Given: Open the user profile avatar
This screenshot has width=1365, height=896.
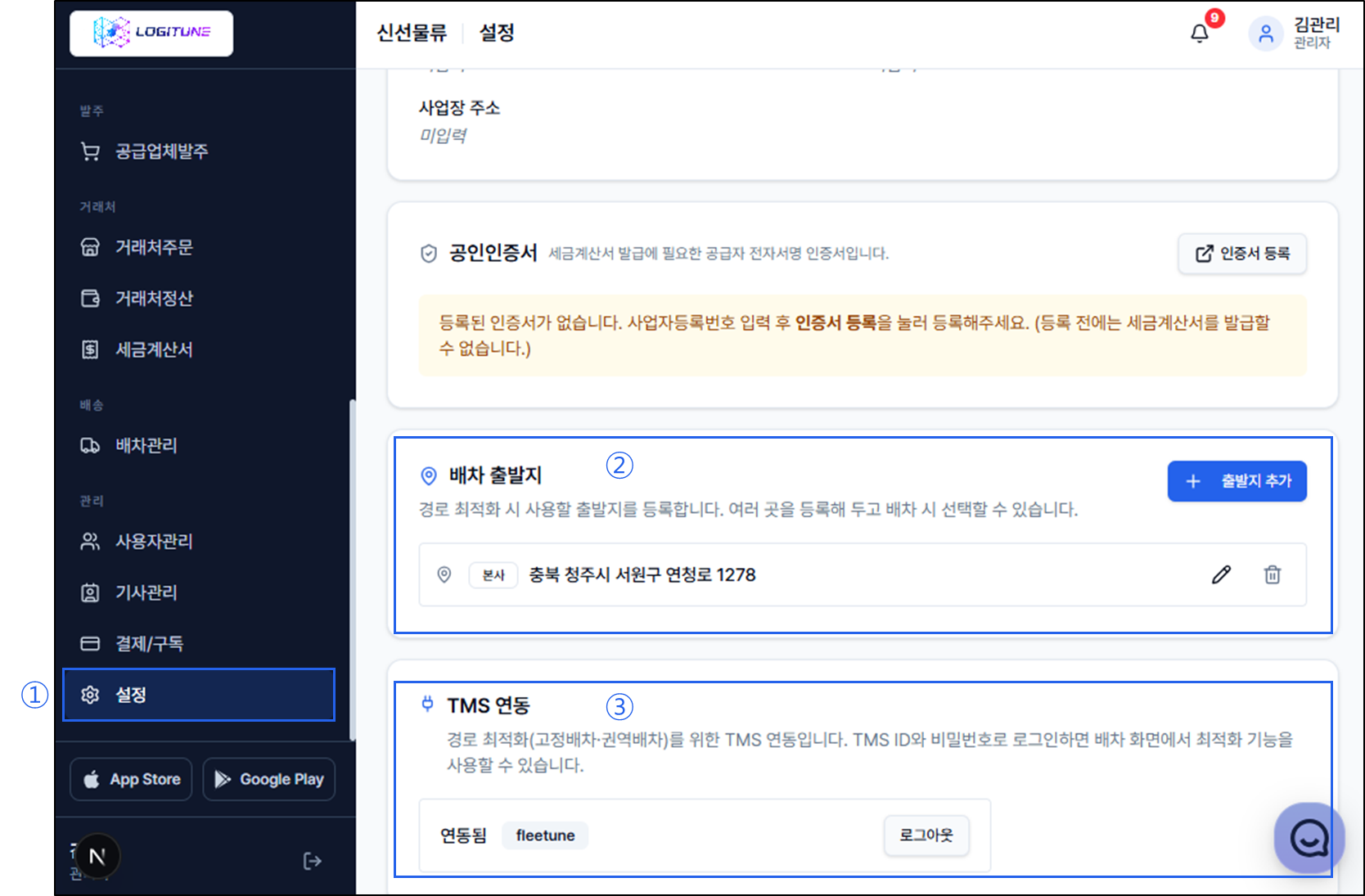Looking at the screenshot, I should (x=1265, y=34).
